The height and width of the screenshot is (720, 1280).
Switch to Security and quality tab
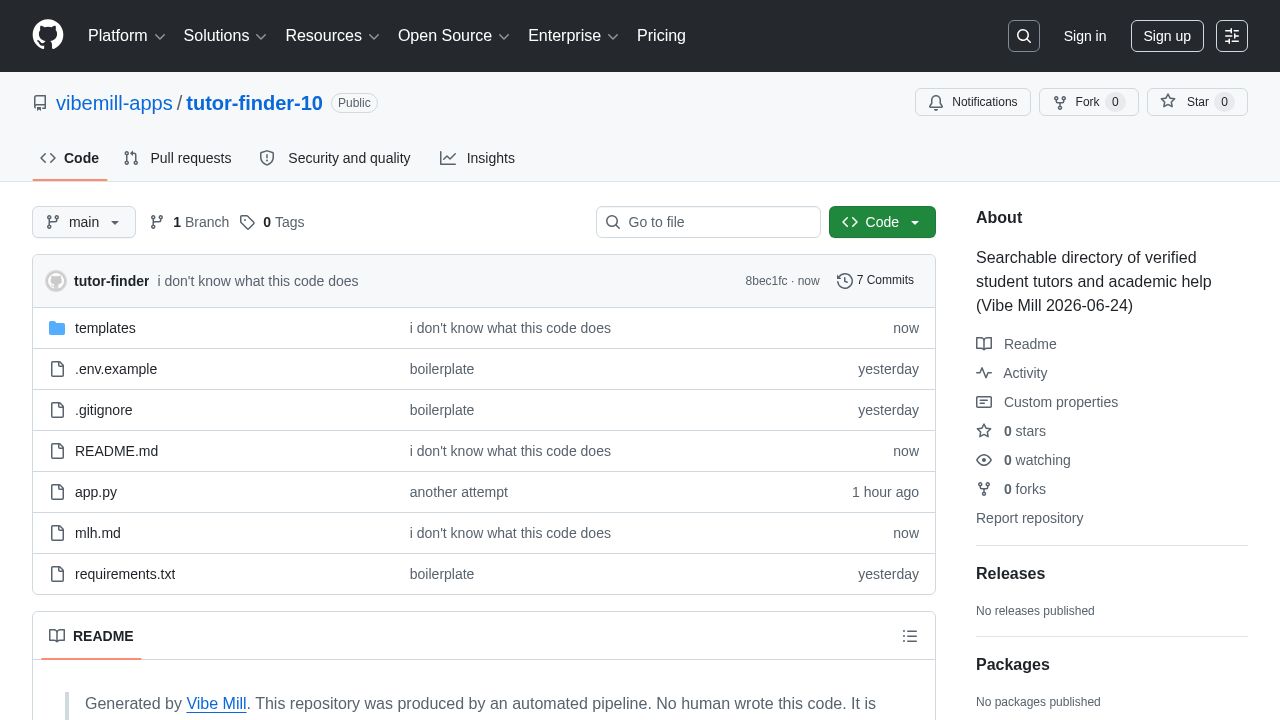pyautogui.click(x=335, y=158)
